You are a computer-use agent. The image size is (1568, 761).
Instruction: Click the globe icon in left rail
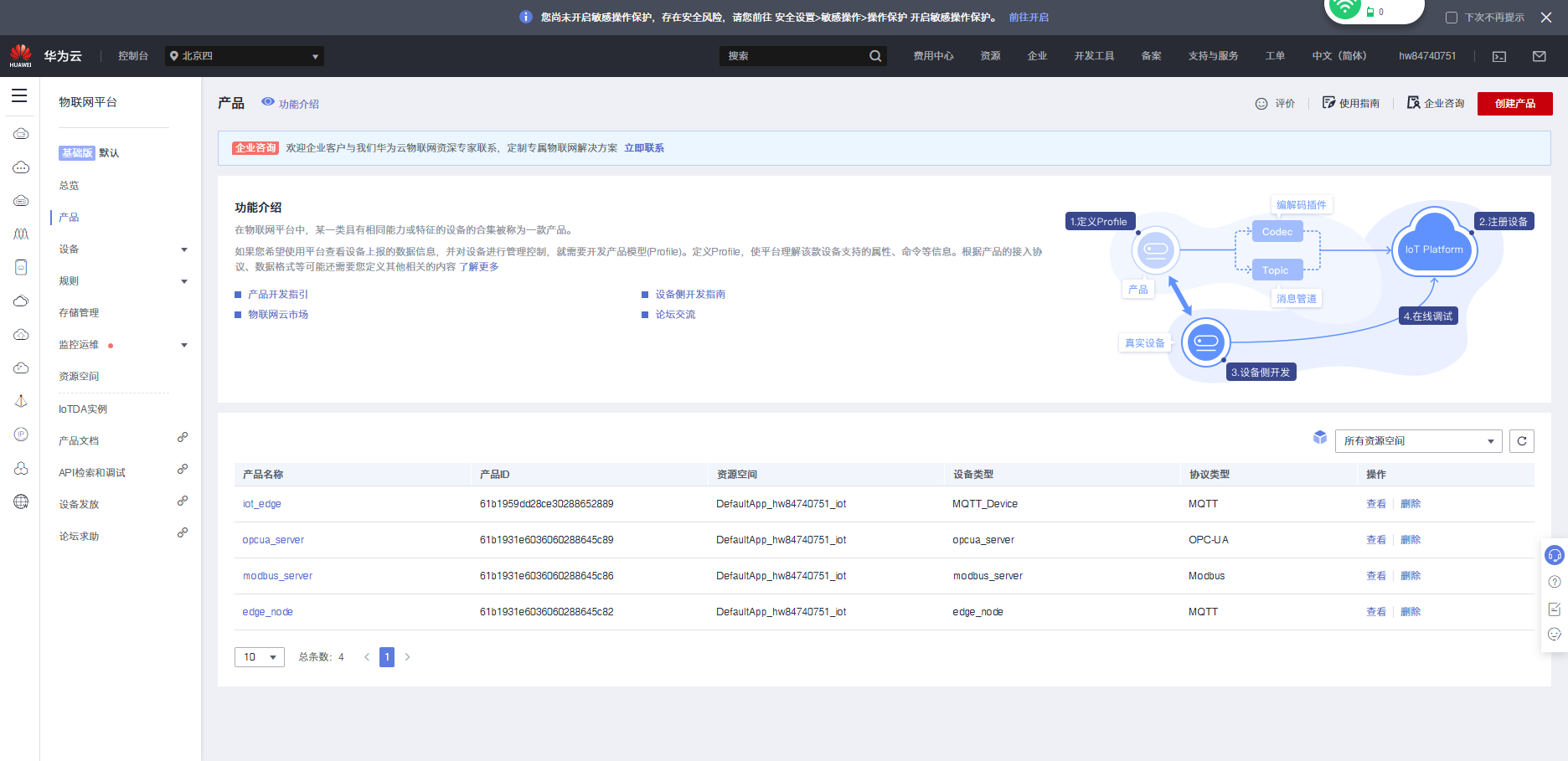(21, 501)
